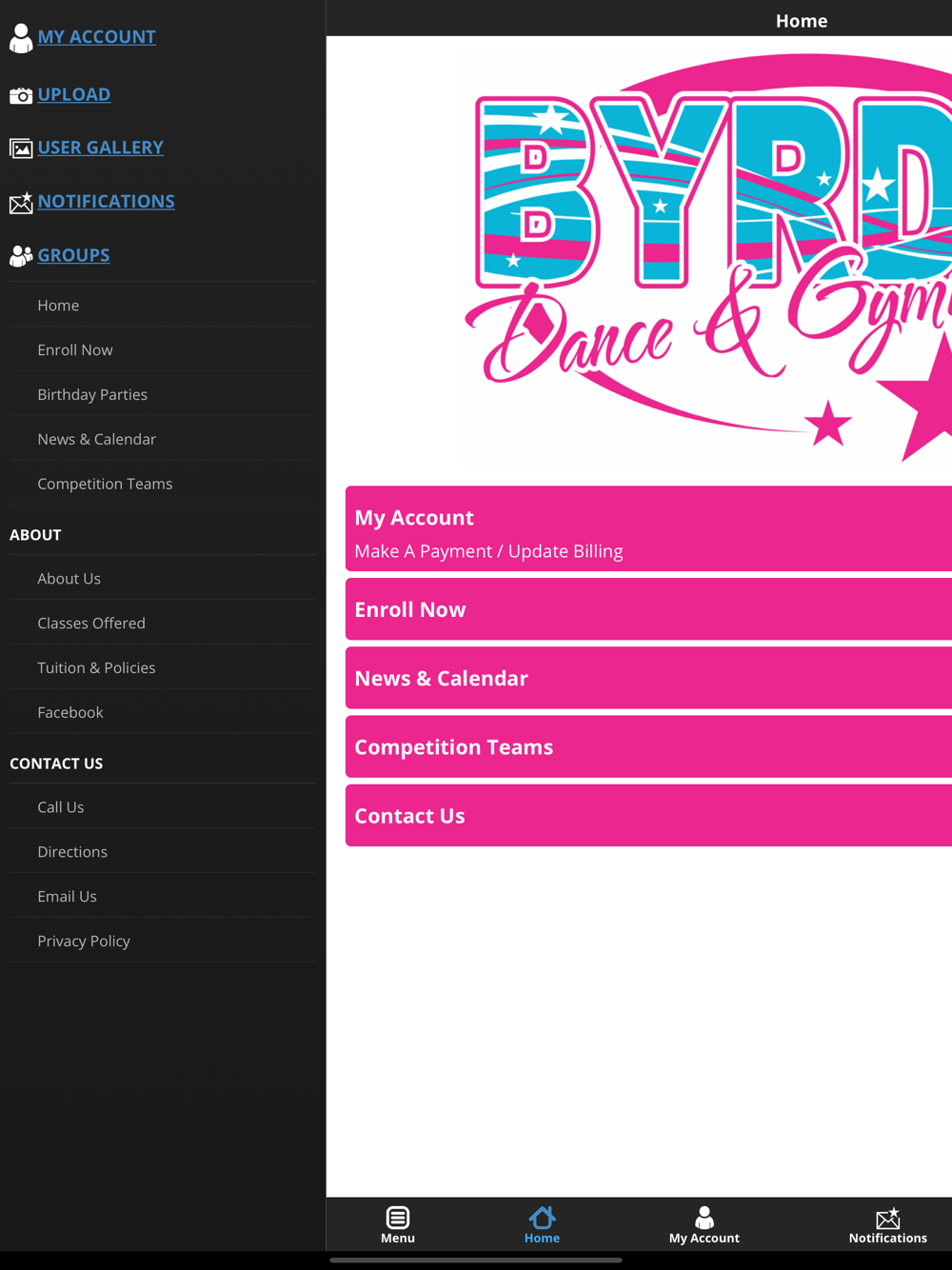Tap the Home title in top bar
The height and width of the screenshot is (1270, 952).
coord(802,20)
